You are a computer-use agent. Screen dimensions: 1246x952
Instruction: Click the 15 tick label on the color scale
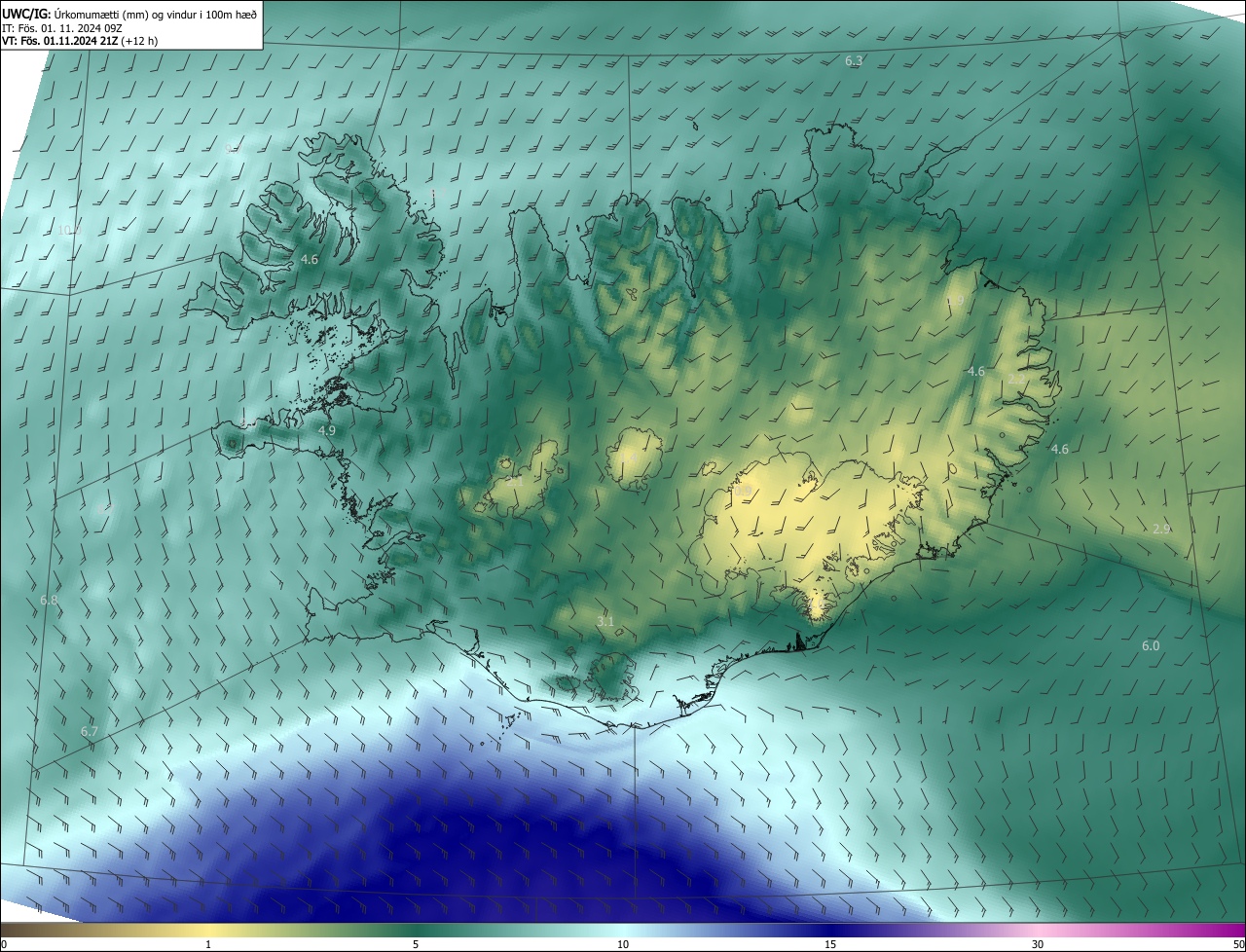[830, 944]
